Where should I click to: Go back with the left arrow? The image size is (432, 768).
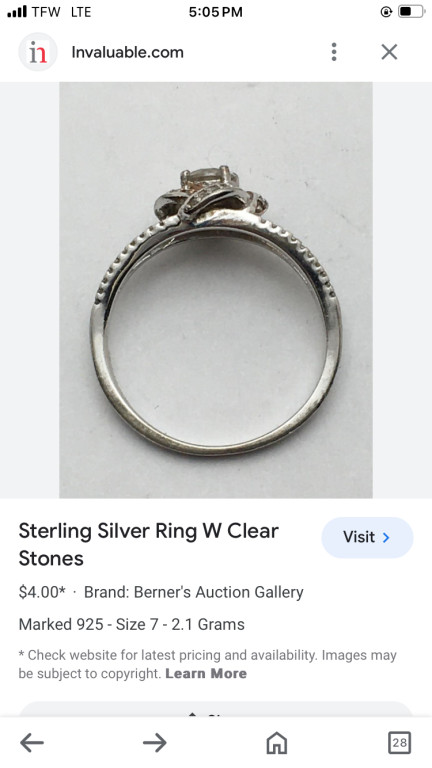point(32,743)
